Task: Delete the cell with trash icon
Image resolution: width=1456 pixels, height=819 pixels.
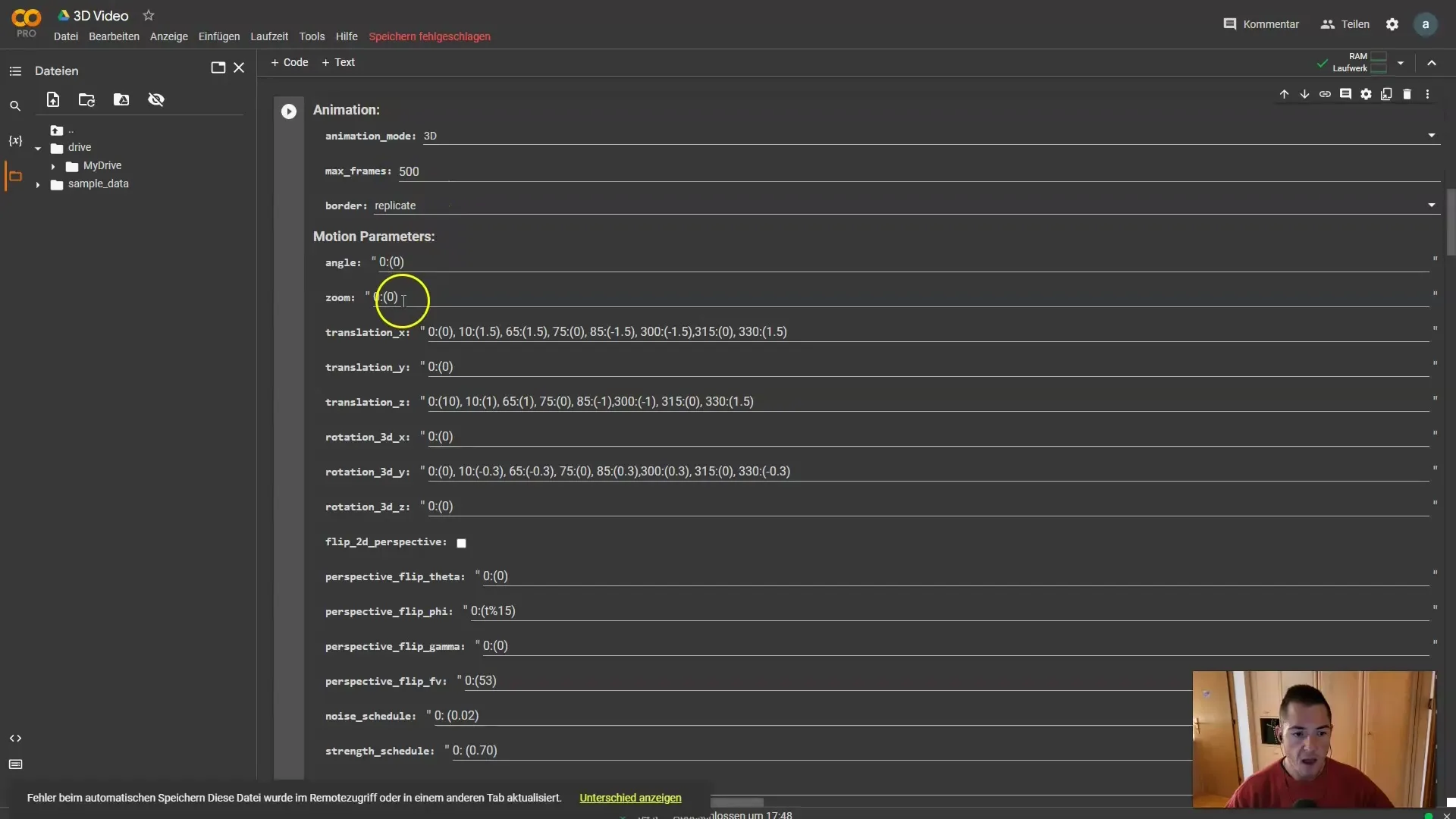Action: pos(1407,94)
